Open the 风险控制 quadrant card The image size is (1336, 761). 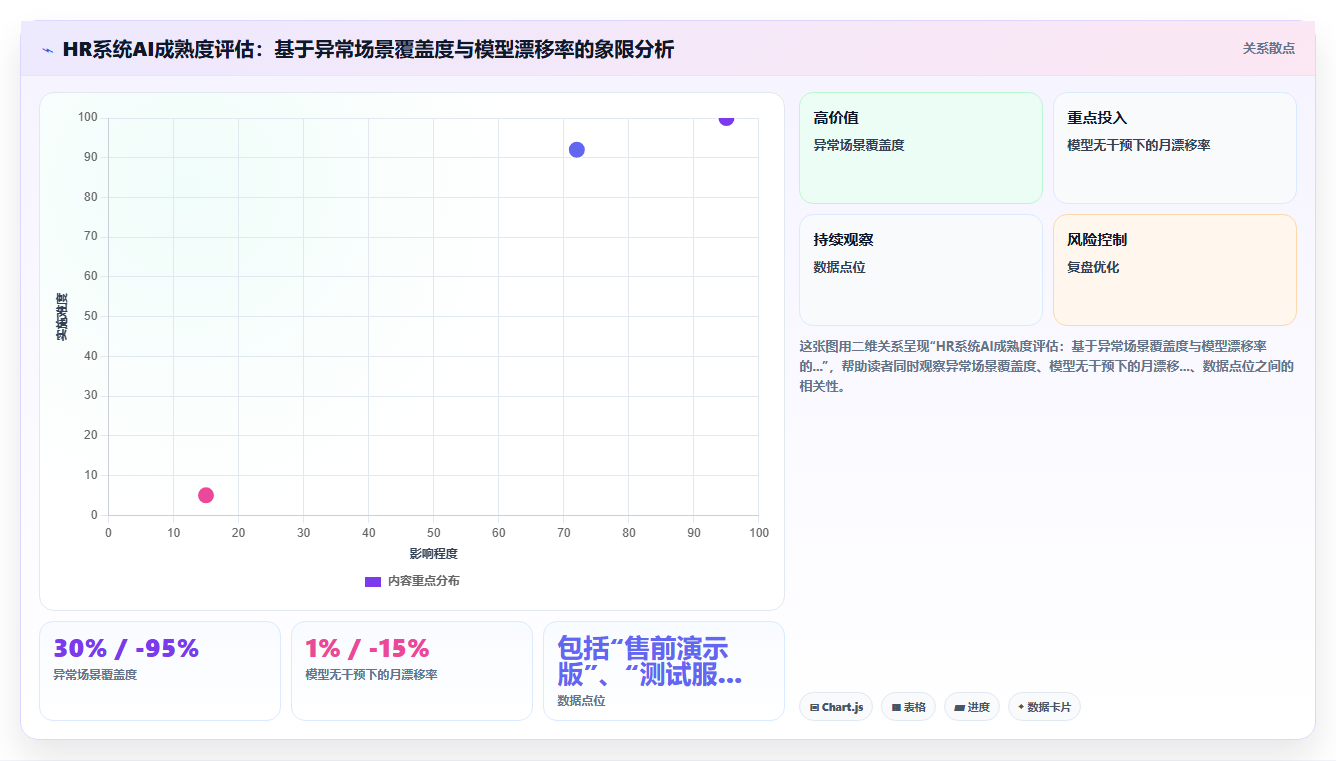pos(1175,270)
